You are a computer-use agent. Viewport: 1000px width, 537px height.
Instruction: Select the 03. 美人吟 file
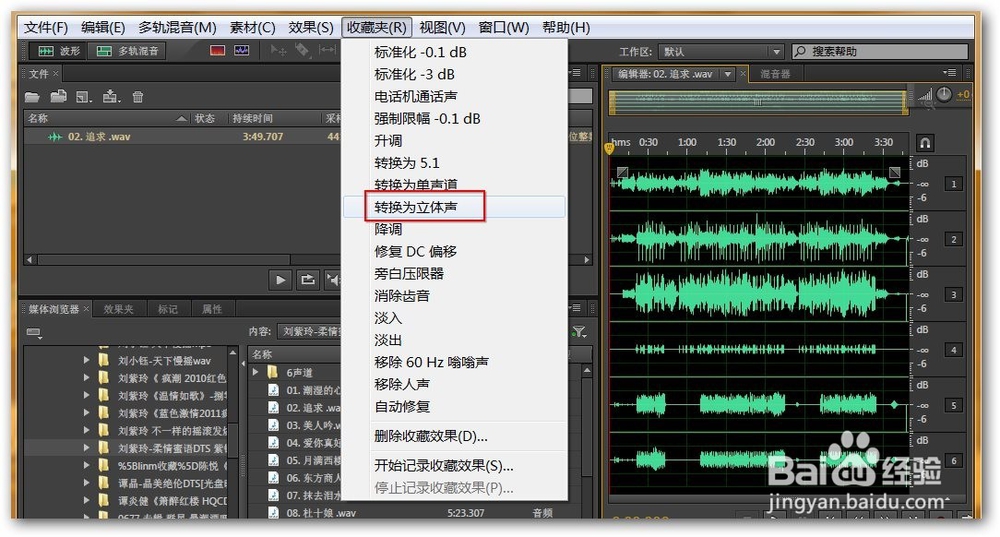pyautogui.click(x=305, y=425)
